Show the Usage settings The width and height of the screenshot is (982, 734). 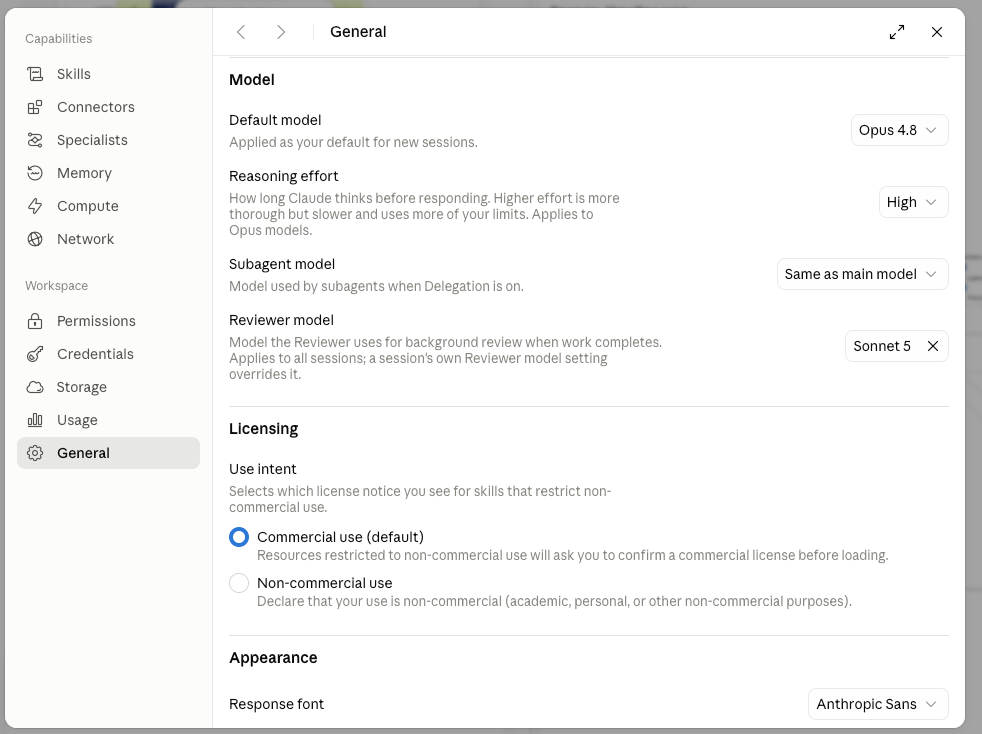[x=108, y=420]
